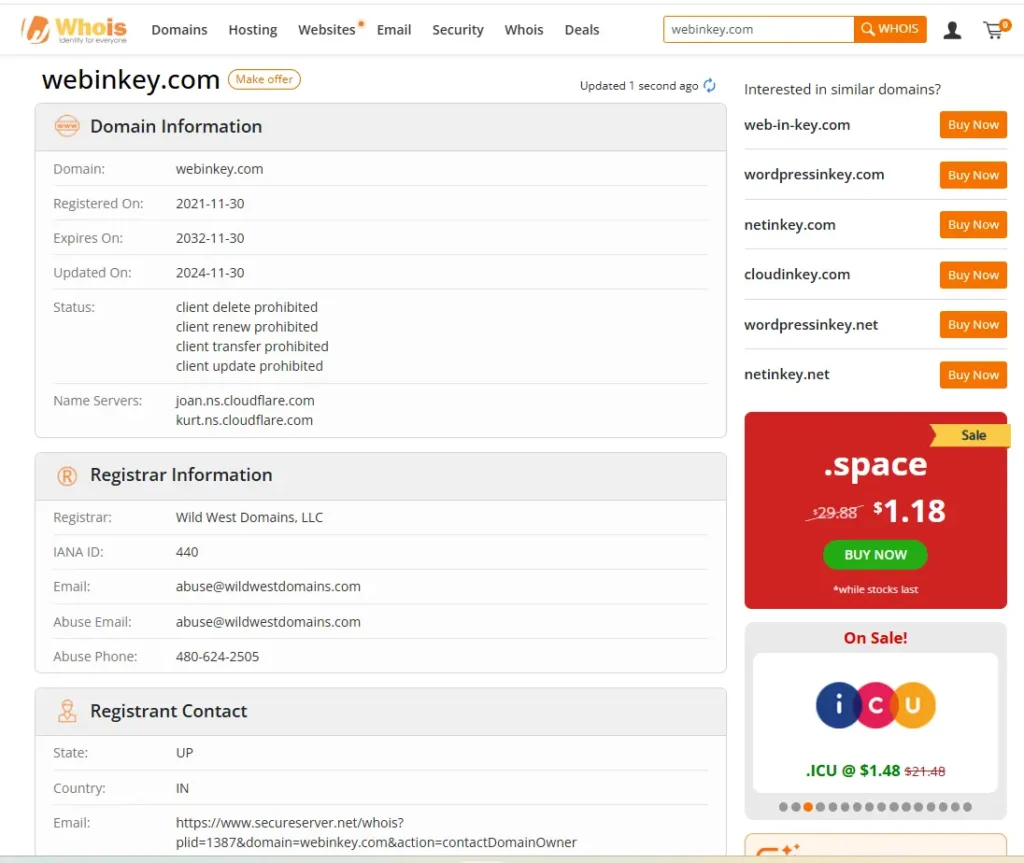
Task: Click the Registrar Information R icon
Action: point(67,476)
